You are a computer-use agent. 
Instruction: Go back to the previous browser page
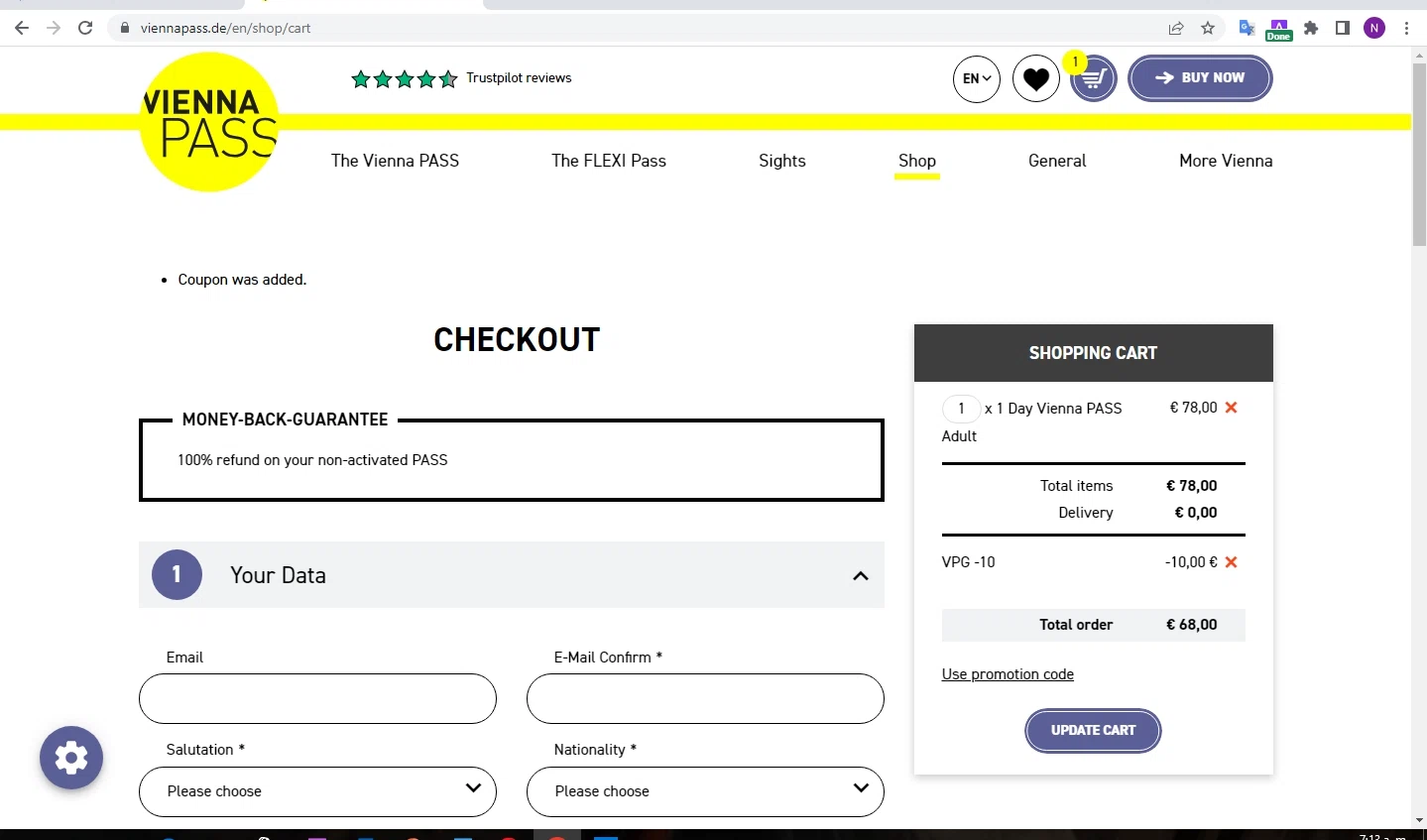pos(22,28)
